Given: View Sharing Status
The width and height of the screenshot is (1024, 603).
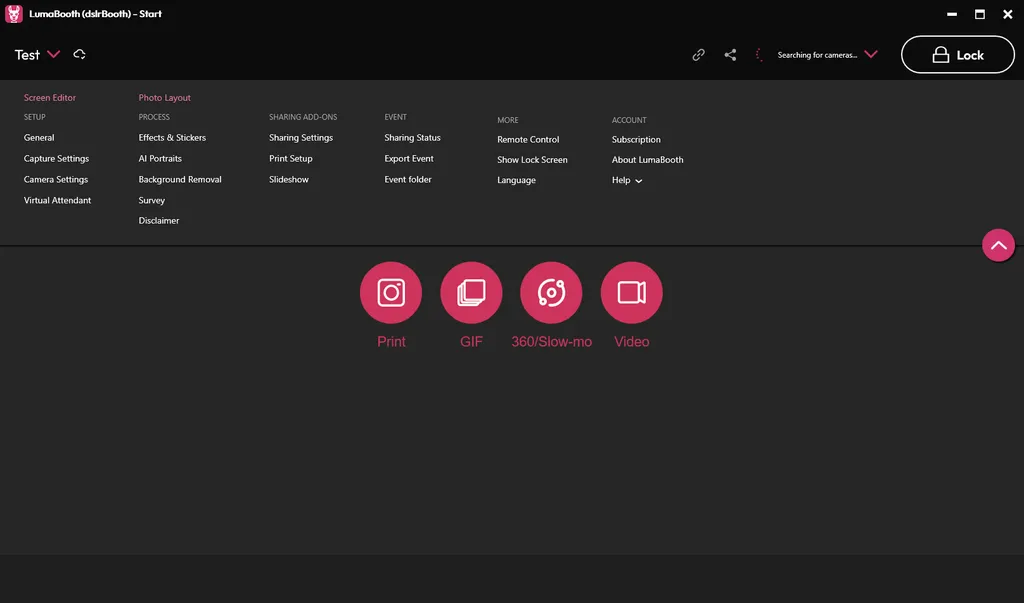Looking at the screenshot, I should (412, 138).
